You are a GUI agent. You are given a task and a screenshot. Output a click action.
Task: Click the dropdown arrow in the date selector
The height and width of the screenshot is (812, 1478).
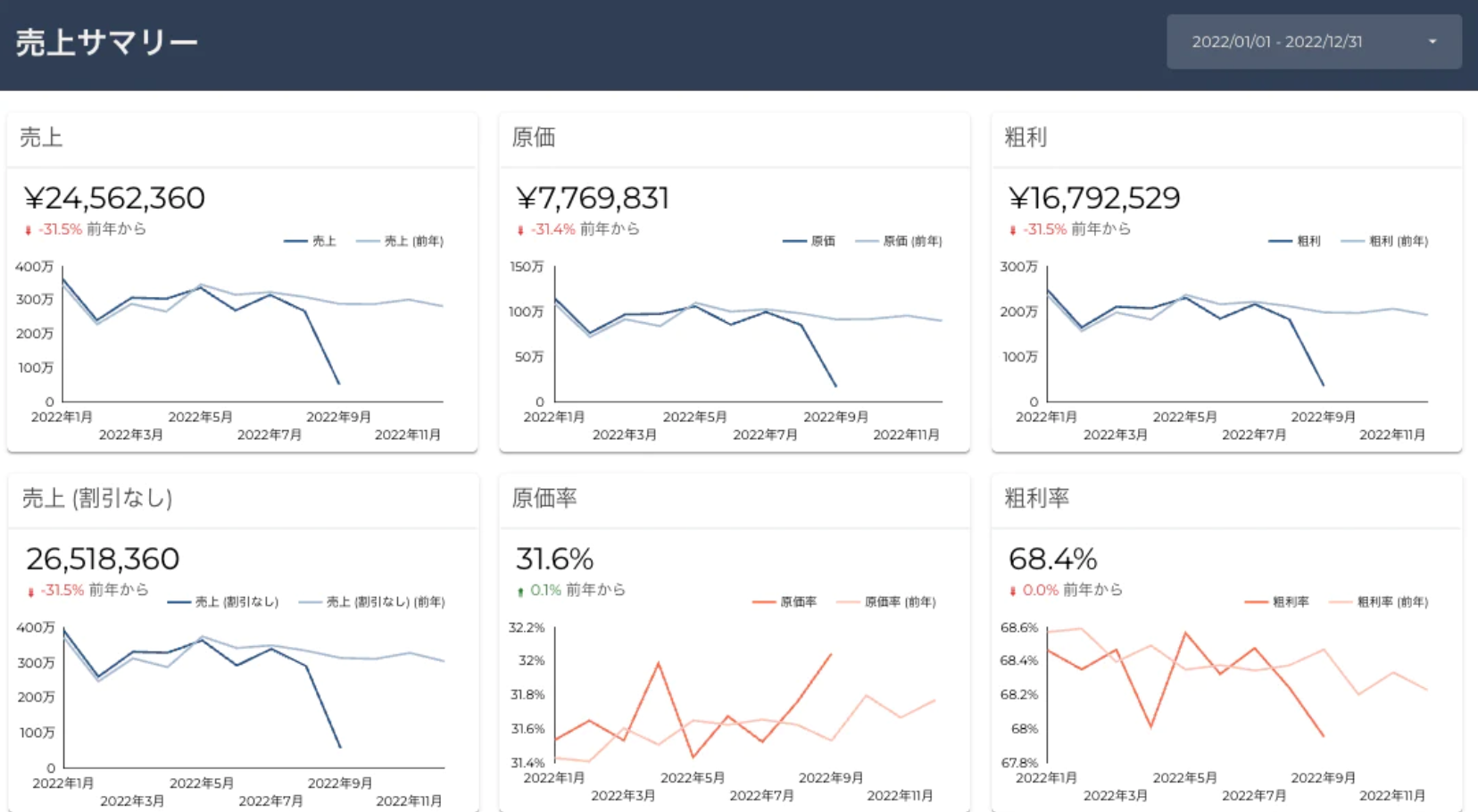[x=1432, y=42]
